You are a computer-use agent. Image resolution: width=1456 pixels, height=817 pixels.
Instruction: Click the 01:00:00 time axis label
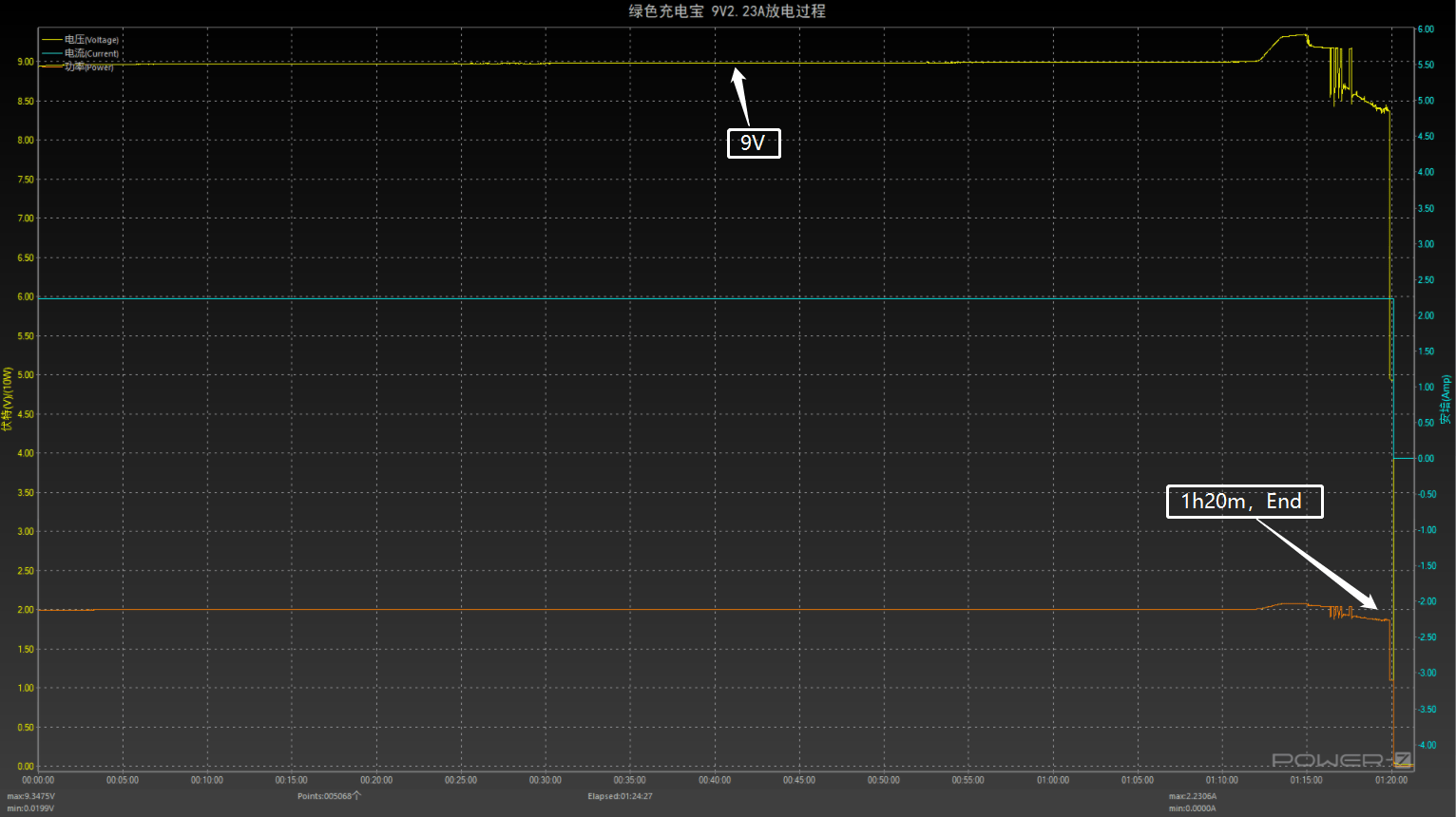tap(1053, 780)
